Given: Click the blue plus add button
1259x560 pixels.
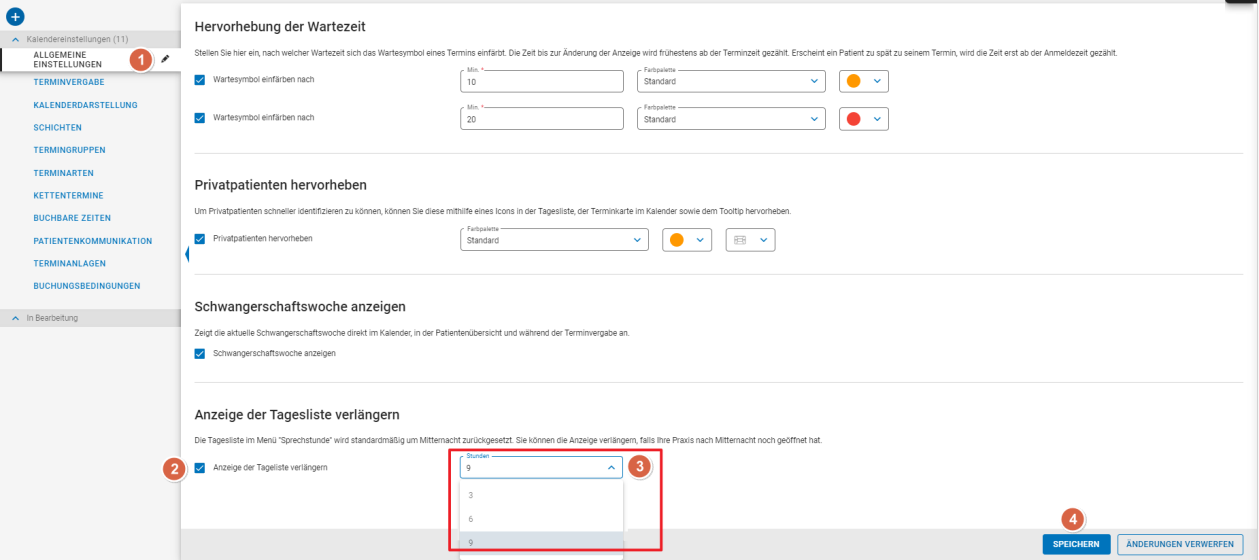Looking at the screenshot, I should pos(15,17).
